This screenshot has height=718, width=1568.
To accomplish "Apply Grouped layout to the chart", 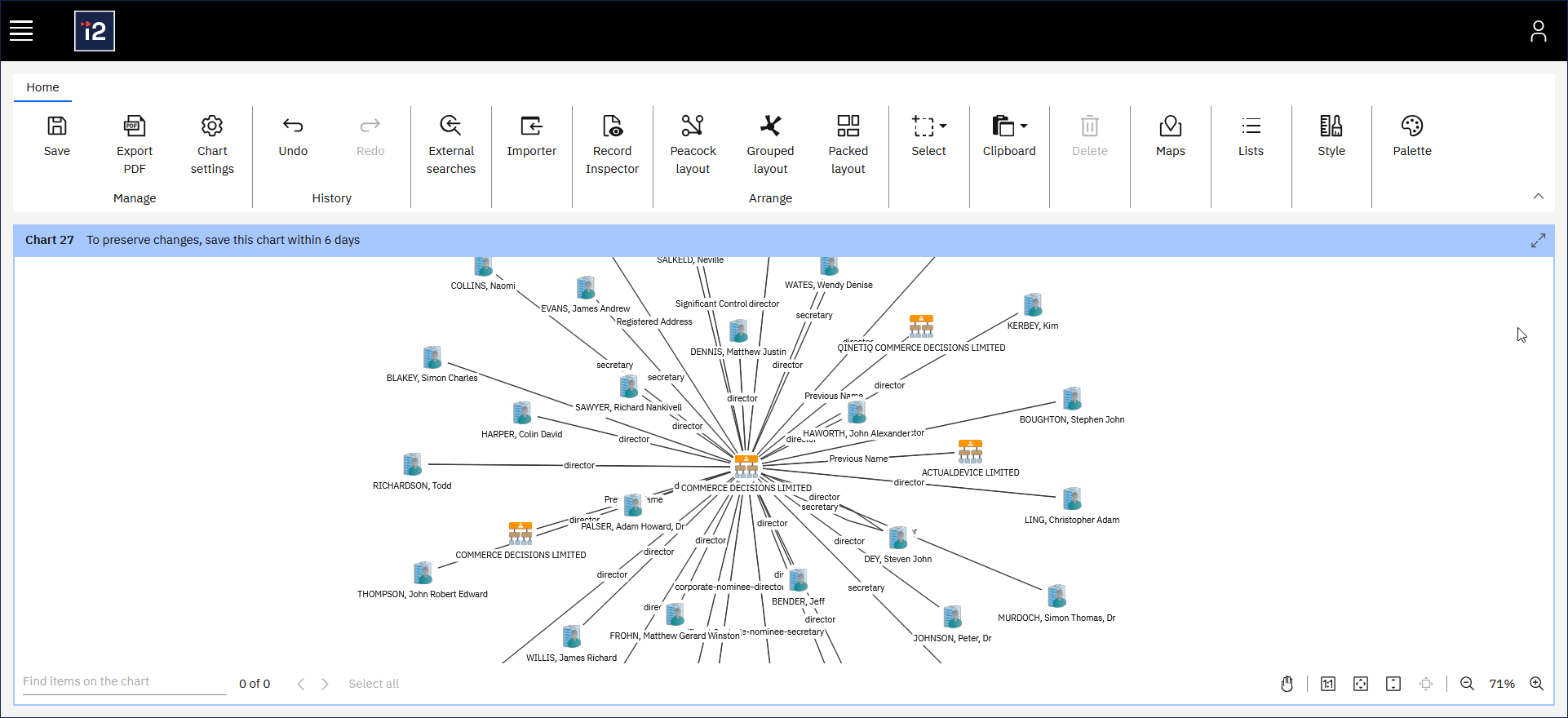I will [x=771, y=145].
